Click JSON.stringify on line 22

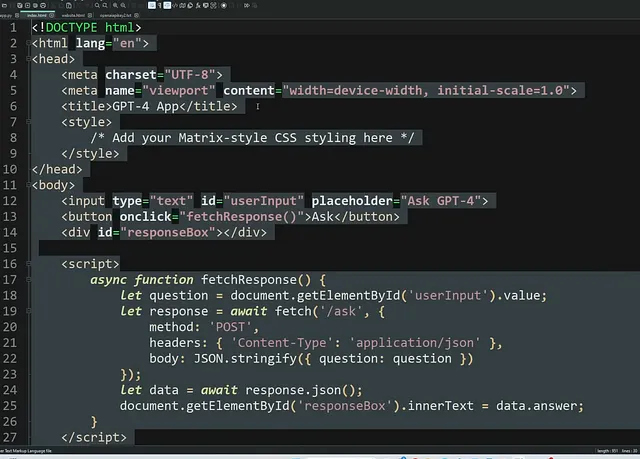click(x=245, y=359)
